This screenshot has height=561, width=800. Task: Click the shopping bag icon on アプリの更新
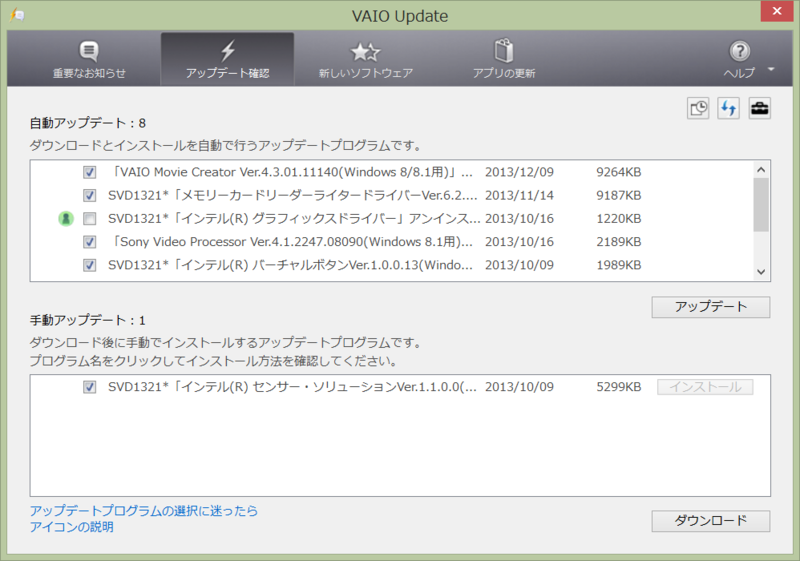pyautogui.click(x=504, y=50)
